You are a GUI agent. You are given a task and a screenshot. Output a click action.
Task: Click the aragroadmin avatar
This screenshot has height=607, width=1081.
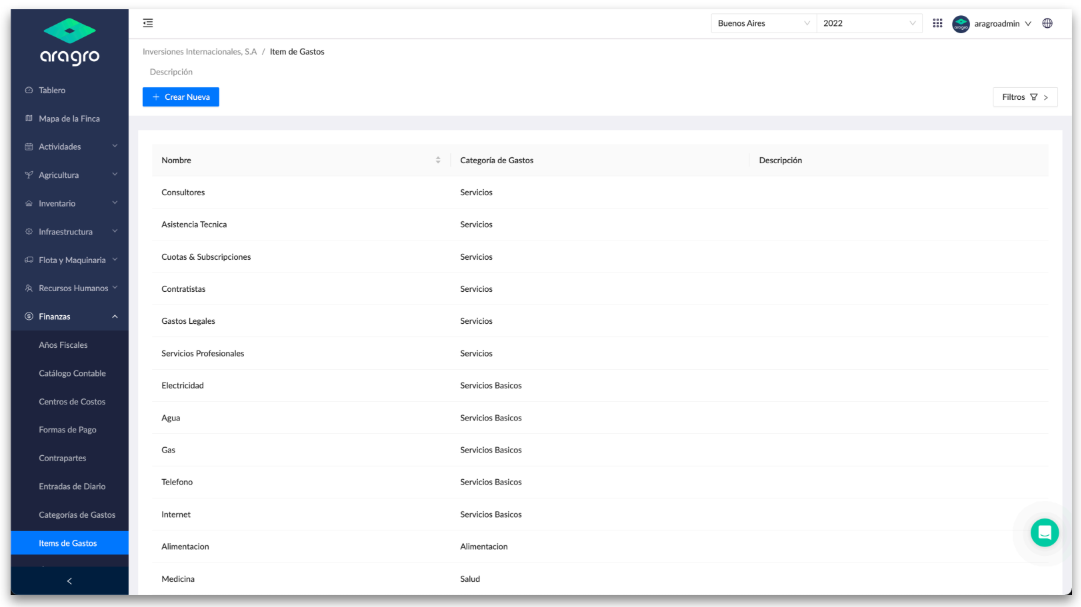[960, 24]
